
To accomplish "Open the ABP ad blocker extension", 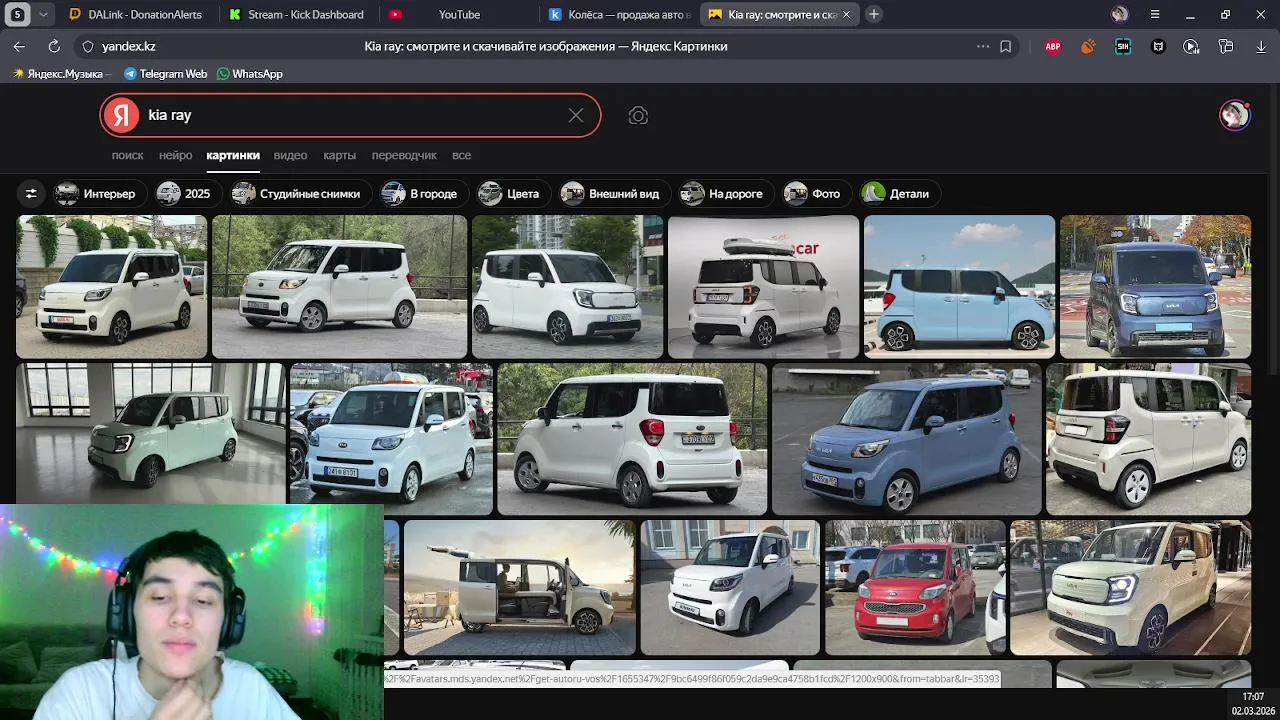I will tap(1053, 46).
